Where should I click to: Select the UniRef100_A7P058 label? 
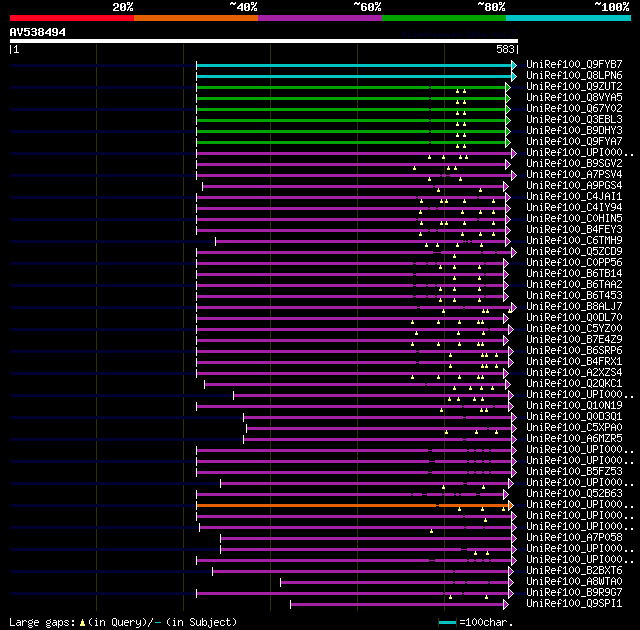[574, 538]
